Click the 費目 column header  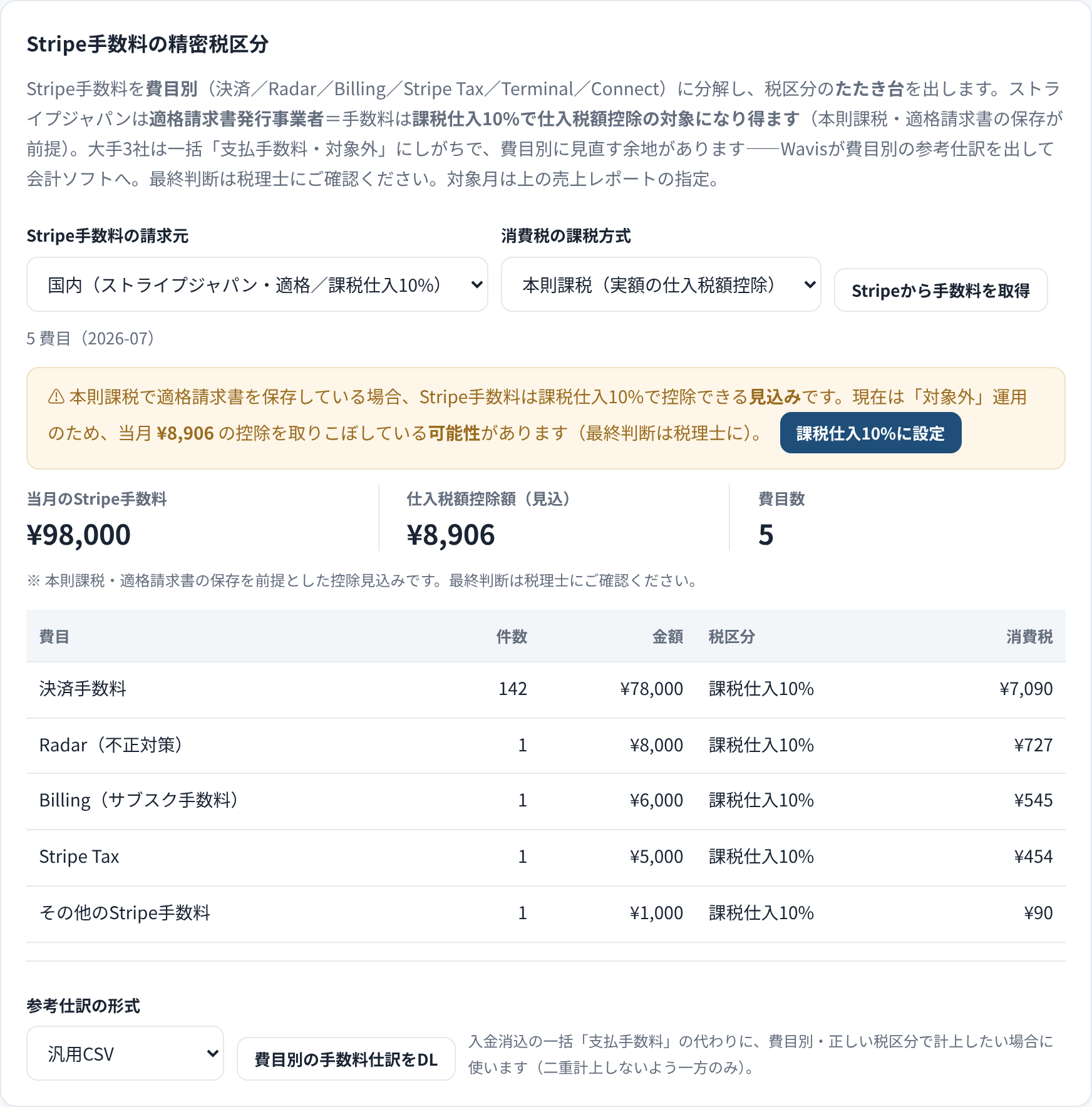click(54, 637)
